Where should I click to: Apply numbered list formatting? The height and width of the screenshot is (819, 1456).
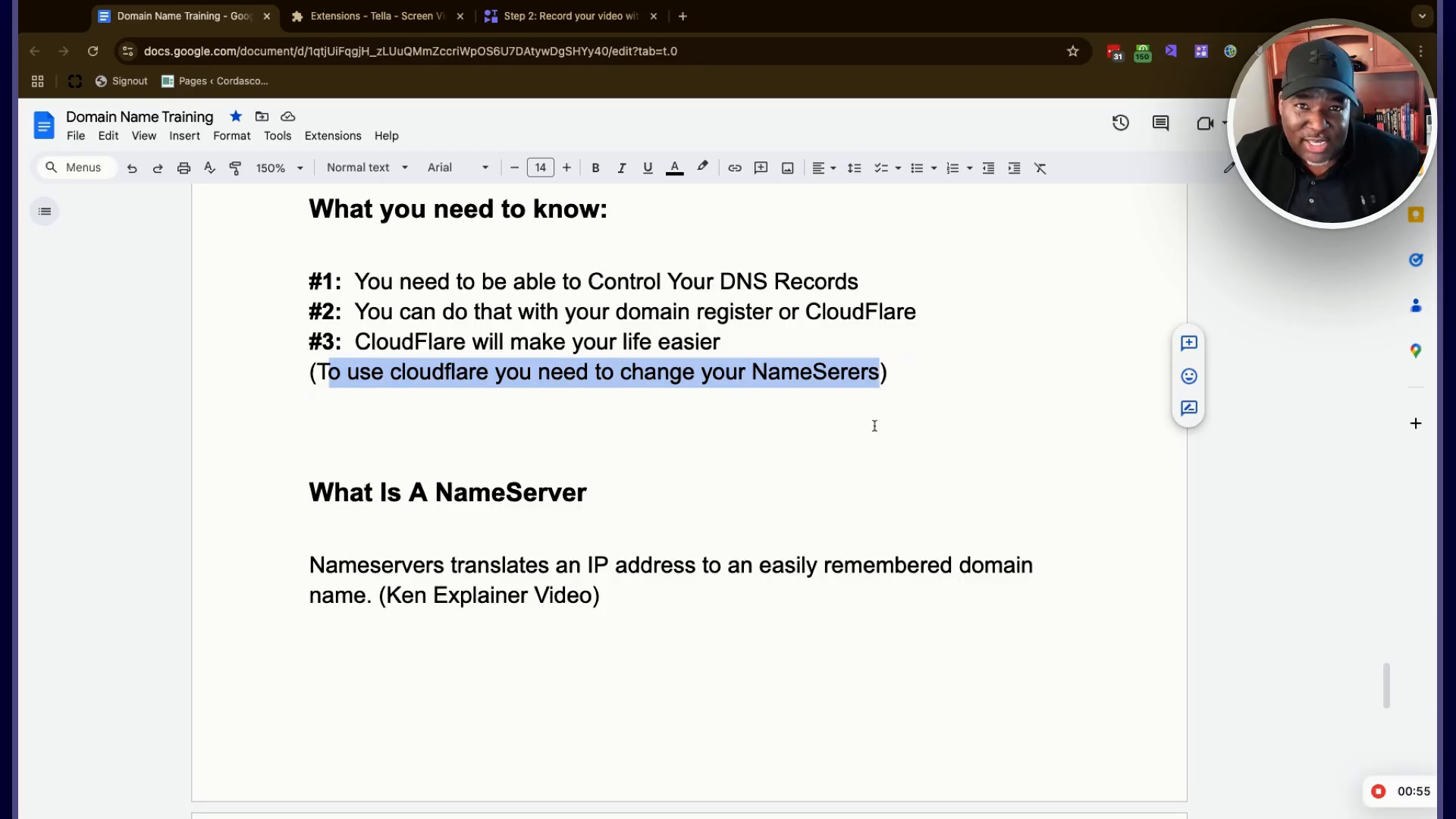point(952,168)
